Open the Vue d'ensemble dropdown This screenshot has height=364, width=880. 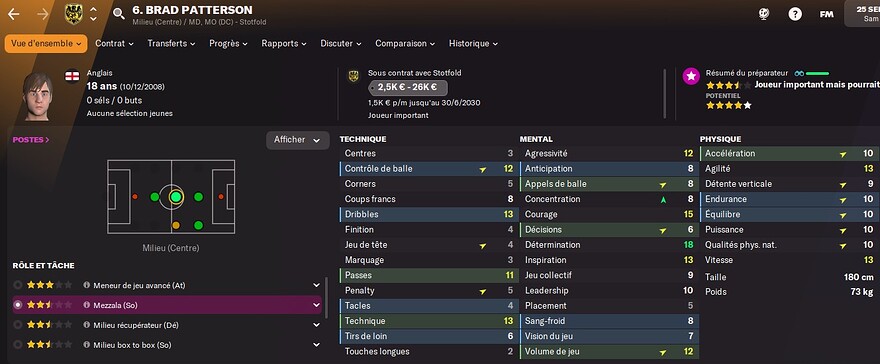(46, 43)
